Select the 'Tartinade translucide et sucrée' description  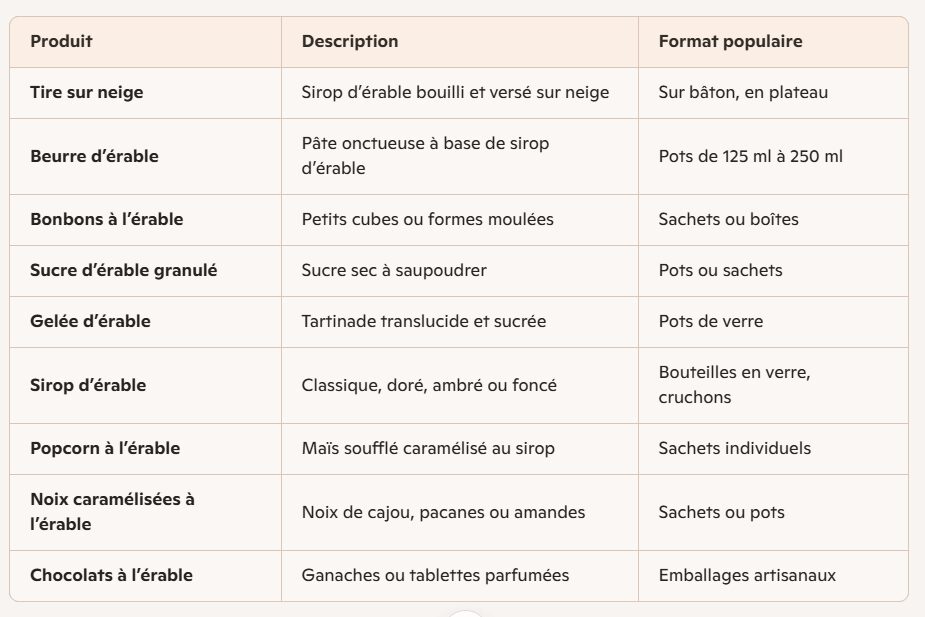(x=424, y=322)
